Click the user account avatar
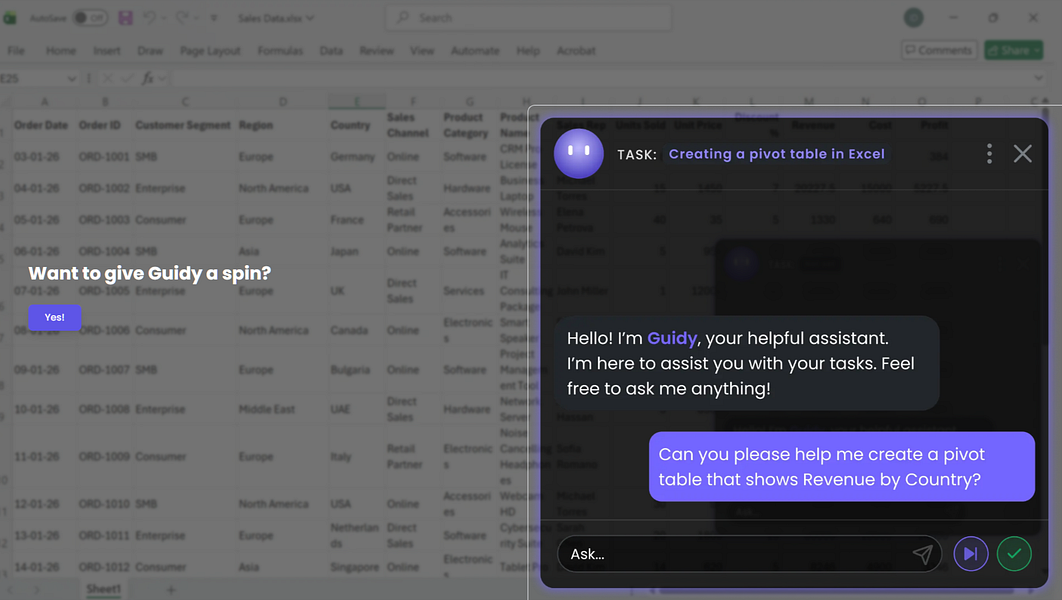This screenshot has height=600, width=1062. [x=914, y=18]
